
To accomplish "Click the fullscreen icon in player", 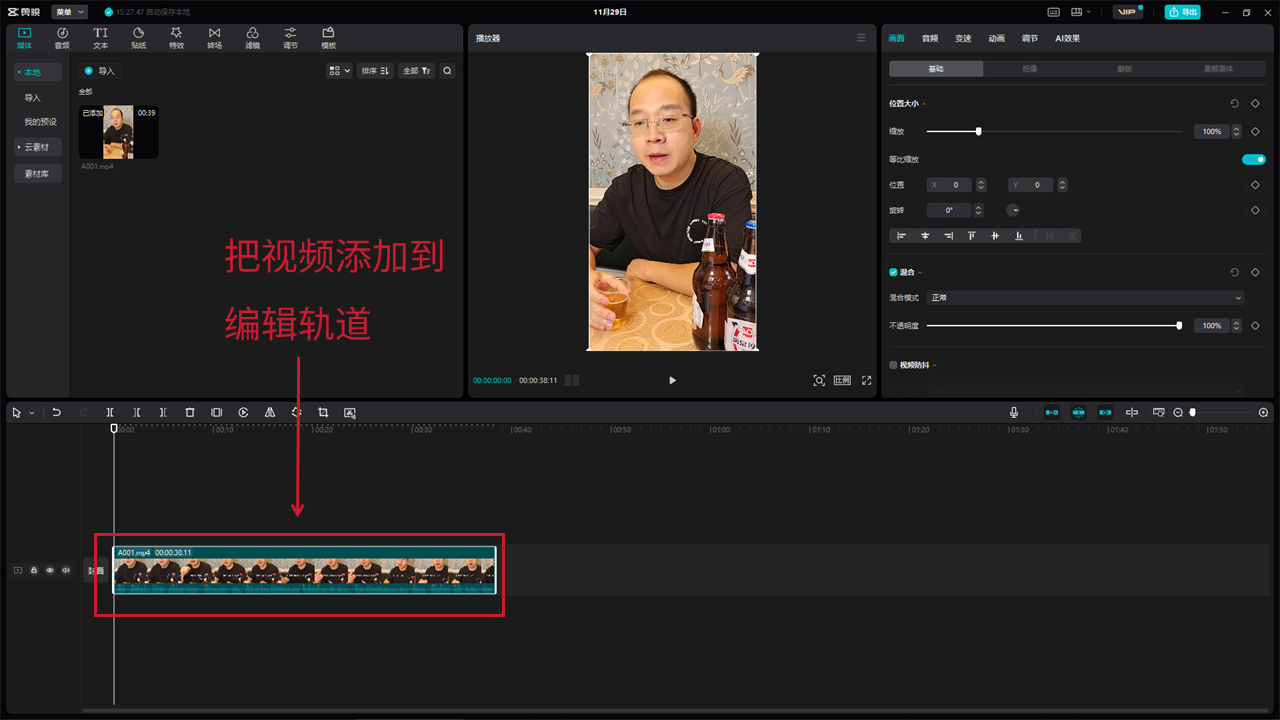I will 867,380.
